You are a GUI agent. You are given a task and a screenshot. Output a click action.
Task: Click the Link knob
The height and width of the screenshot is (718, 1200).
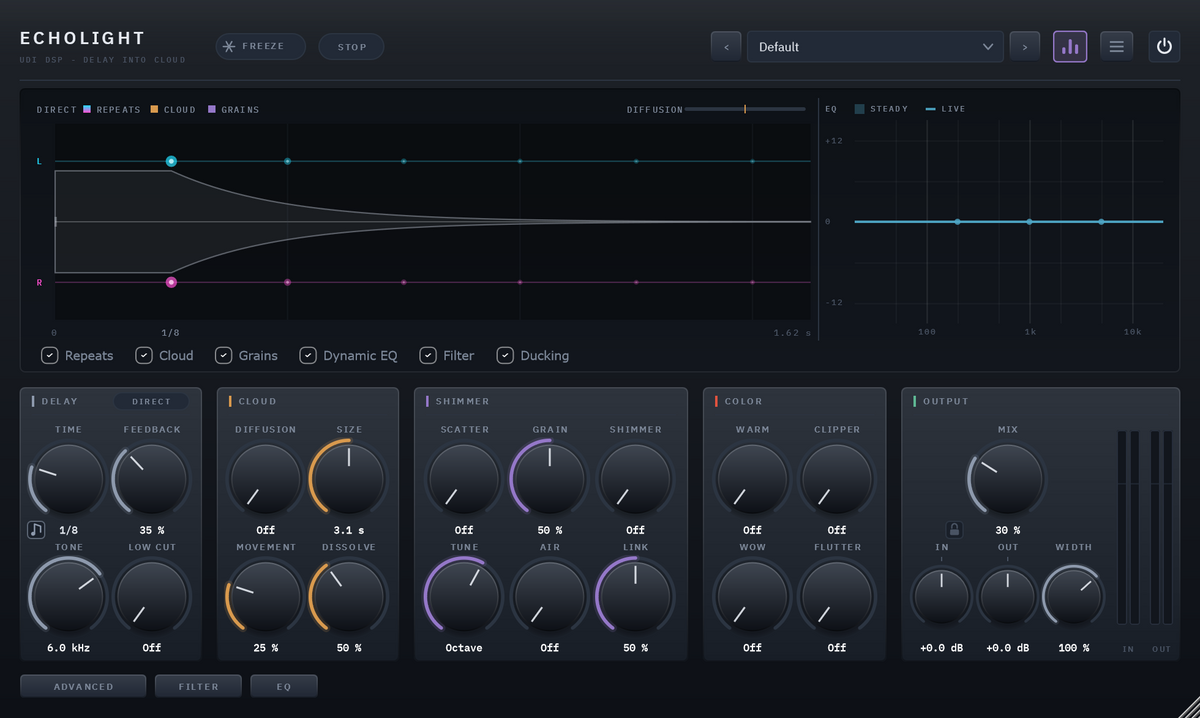tap(635, 597)
